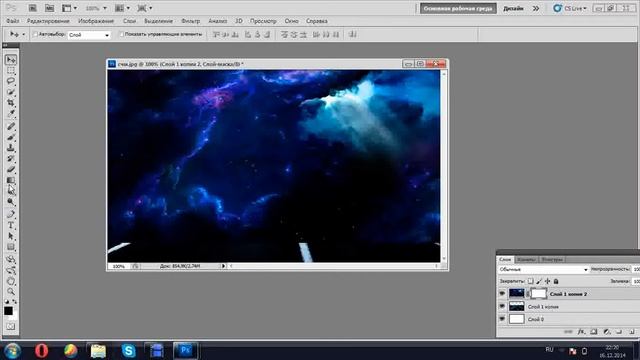The width and height of the screenshot is (640, 360).
Task: Open Screen Mode dropdown
Action: coord(145,8)
